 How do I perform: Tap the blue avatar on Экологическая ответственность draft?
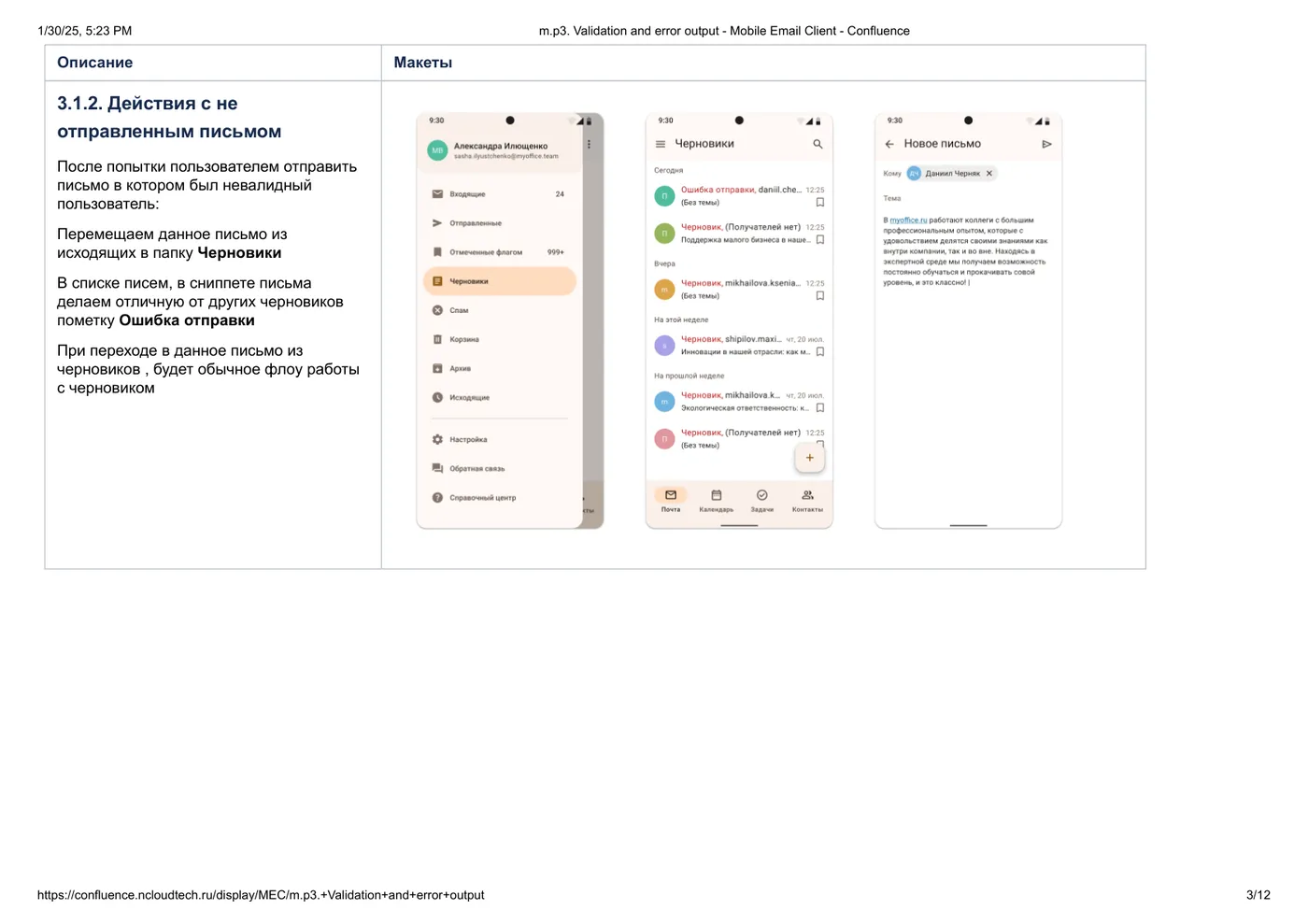click(x=664, y=402)
